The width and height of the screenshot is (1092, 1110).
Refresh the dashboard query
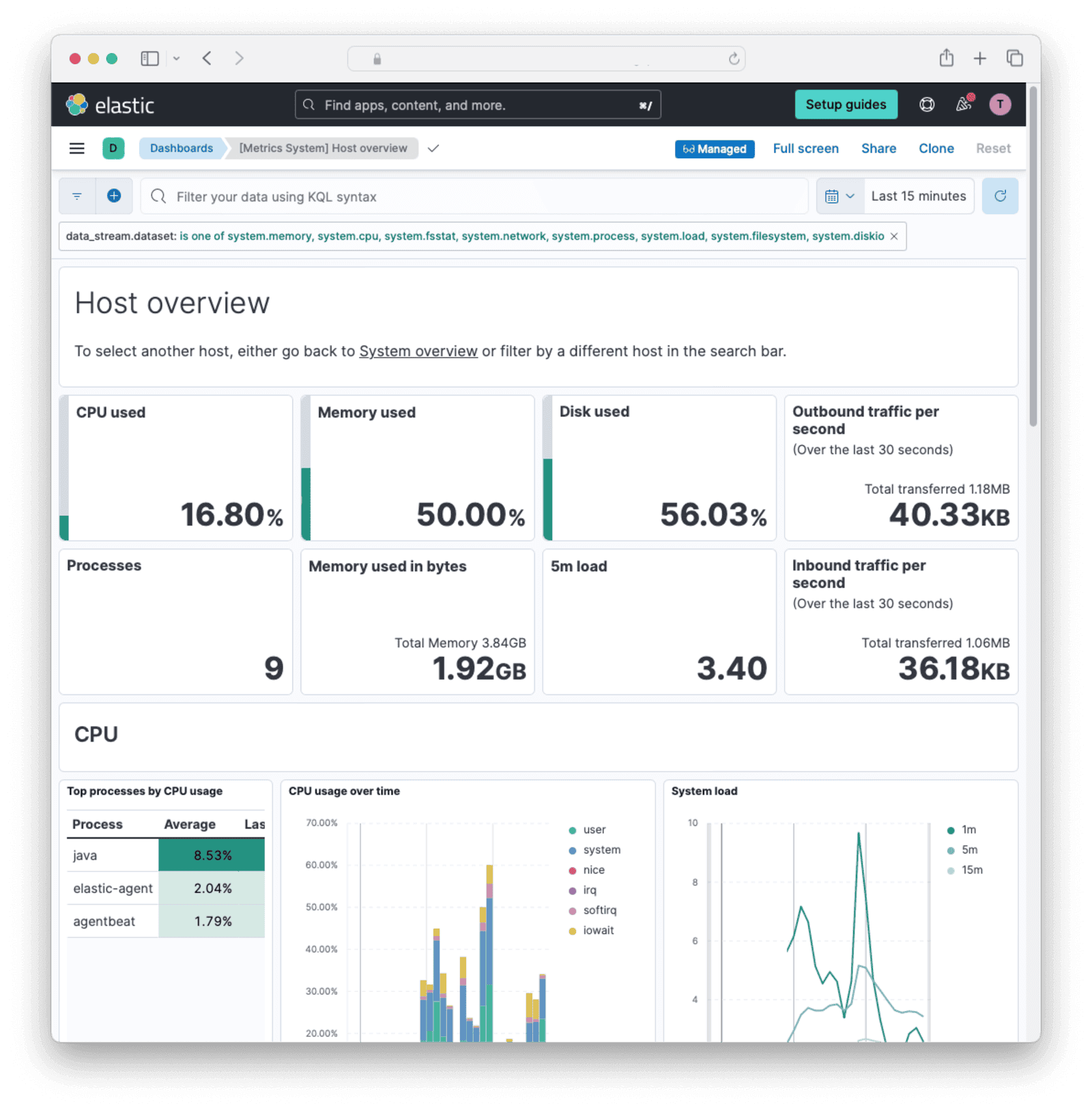[1000, 196]
